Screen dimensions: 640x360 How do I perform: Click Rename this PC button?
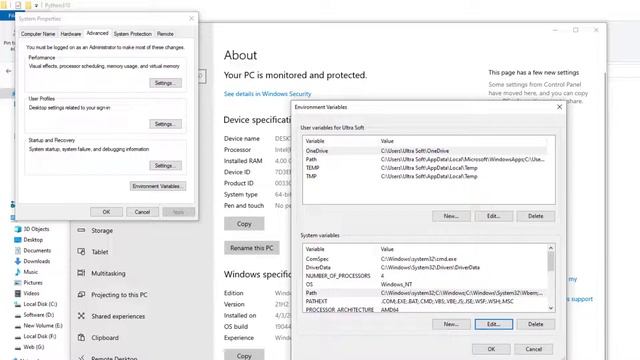click(x=252, y=248)
